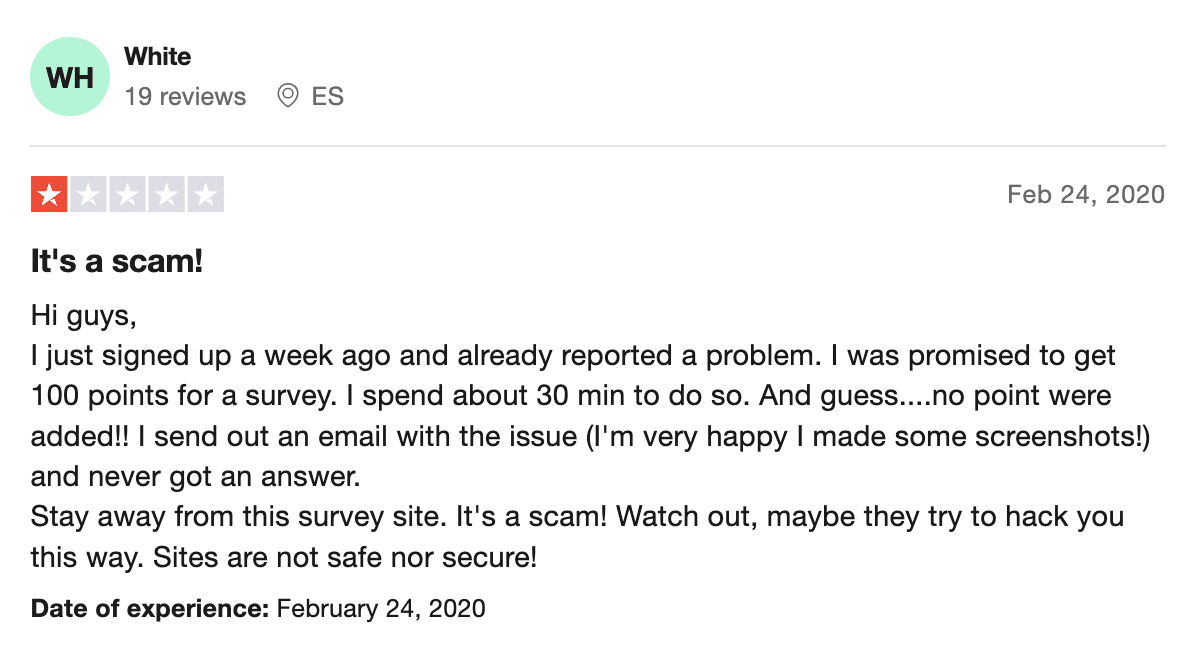Open reviewer name White profile
Screen dimensions: 1204x652
(157, 57)
